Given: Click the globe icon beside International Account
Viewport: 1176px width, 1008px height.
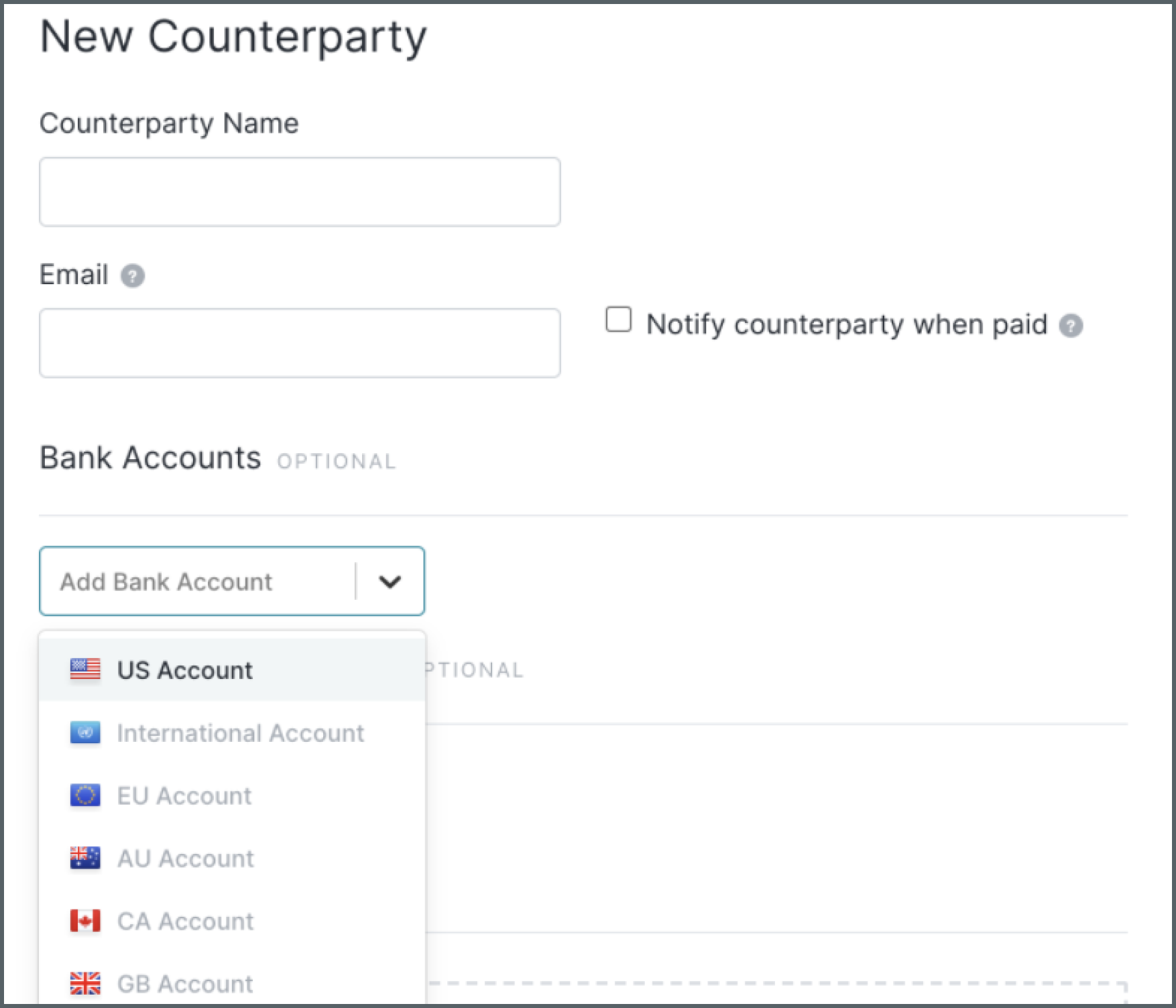Looking at the screenshot, I should click(84, 733).
